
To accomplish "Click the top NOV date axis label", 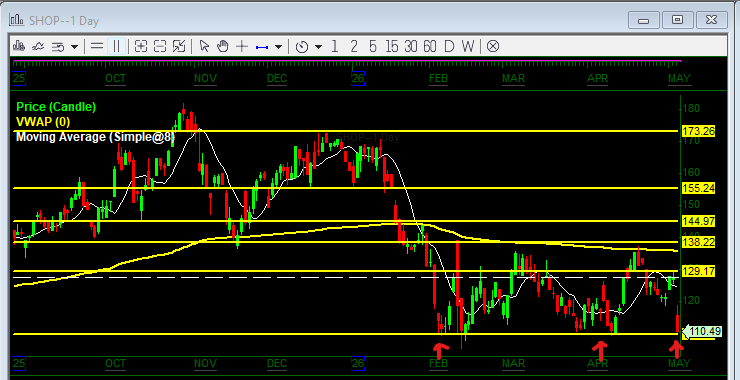I will point(205,78).
